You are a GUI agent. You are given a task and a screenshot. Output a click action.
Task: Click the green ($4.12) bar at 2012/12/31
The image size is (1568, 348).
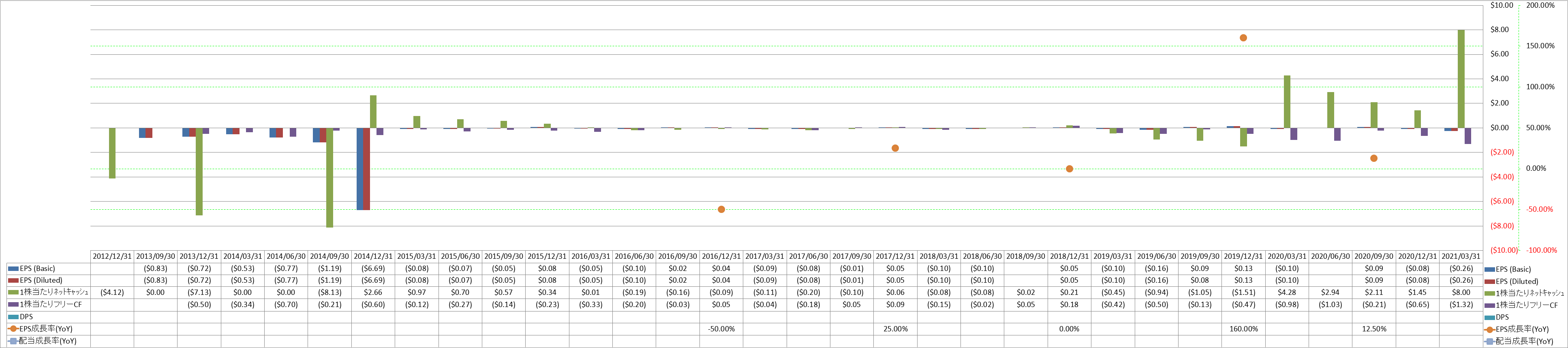(112, 153)
